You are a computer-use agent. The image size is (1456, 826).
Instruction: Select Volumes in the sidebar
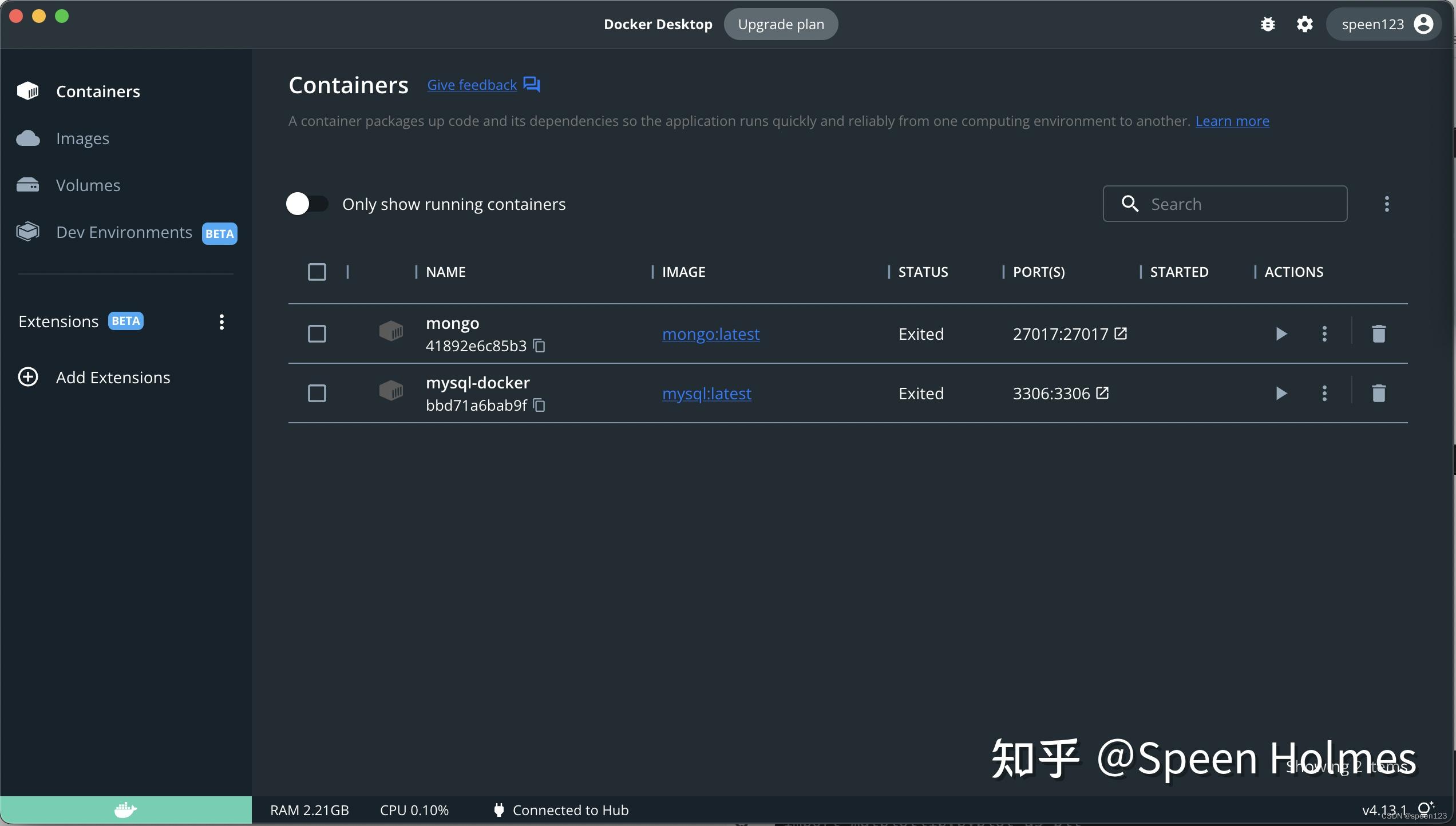[88, 185]
